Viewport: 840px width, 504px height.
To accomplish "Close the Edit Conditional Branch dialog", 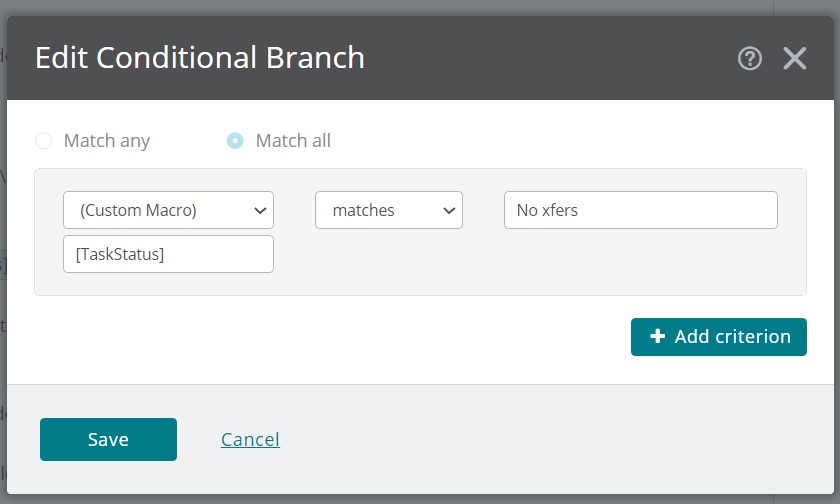I will [x=794, y=58].
